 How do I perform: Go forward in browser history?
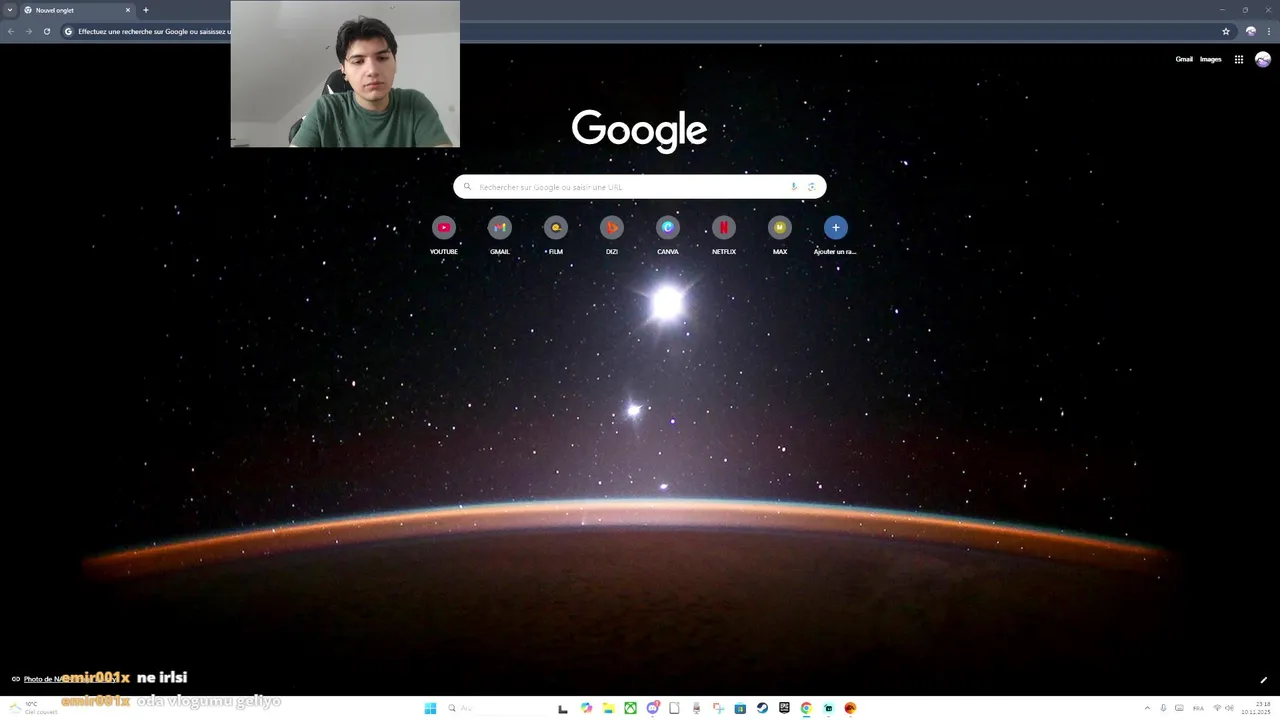28,31
